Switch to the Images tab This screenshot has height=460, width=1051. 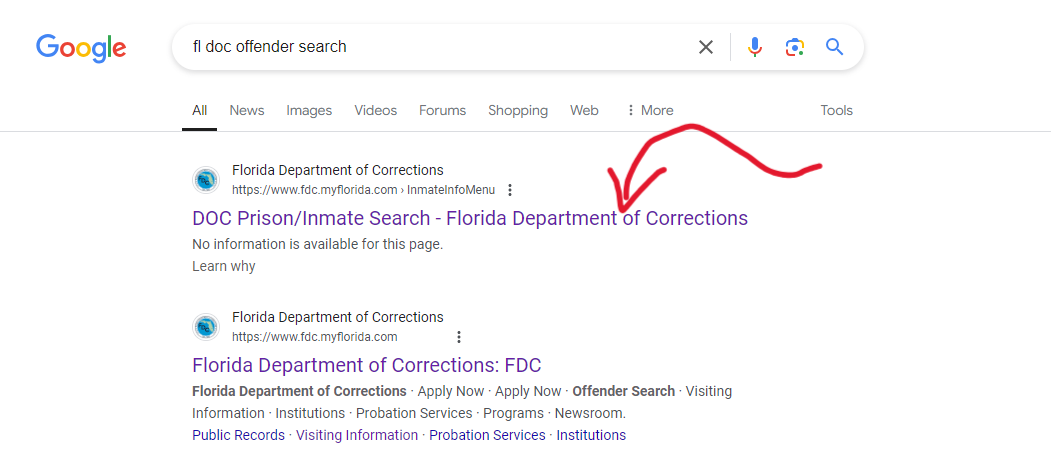click(309, 111)
